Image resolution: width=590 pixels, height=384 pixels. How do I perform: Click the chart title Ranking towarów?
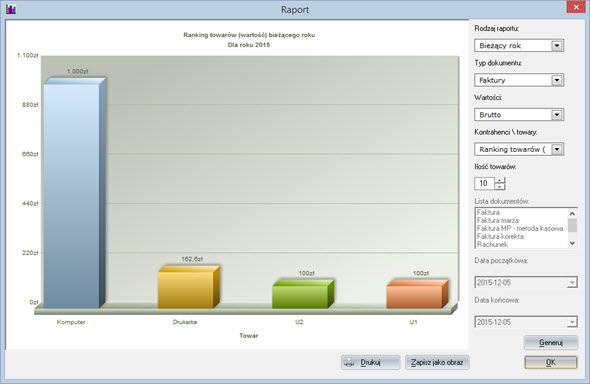[249, 35]
